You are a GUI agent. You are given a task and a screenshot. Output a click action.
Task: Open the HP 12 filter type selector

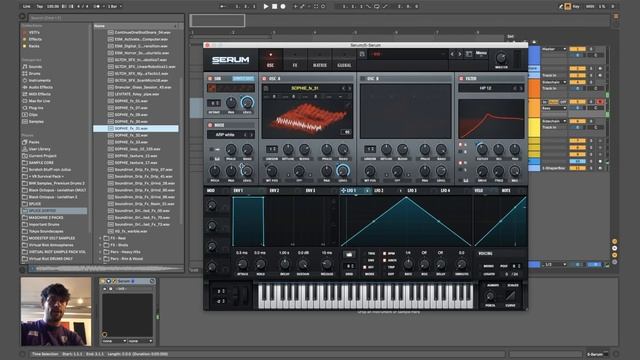point(485,88)
